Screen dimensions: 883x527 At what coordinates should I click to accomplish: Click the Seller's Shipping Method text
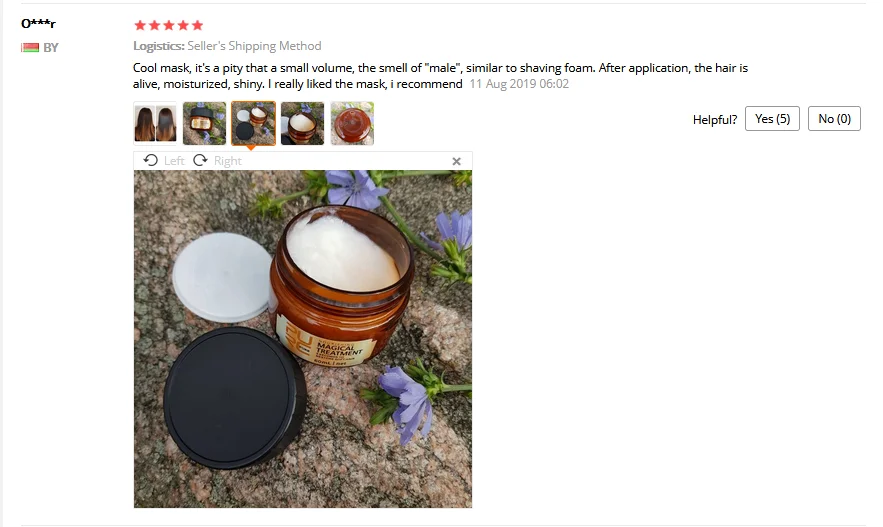[255, 46]
